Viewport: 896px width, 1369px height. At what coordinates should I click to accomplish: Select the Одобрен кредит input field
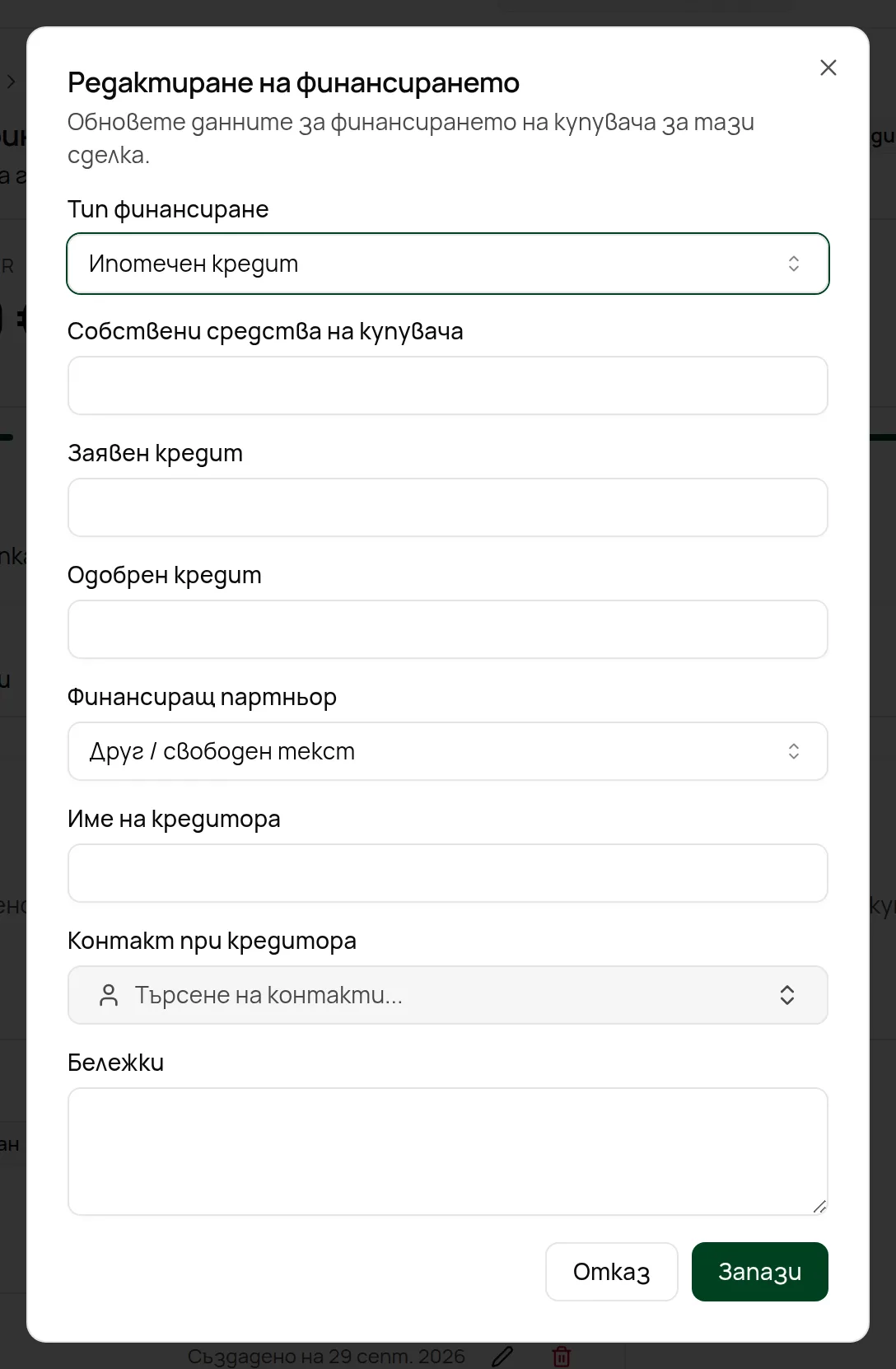click(448, 629)
